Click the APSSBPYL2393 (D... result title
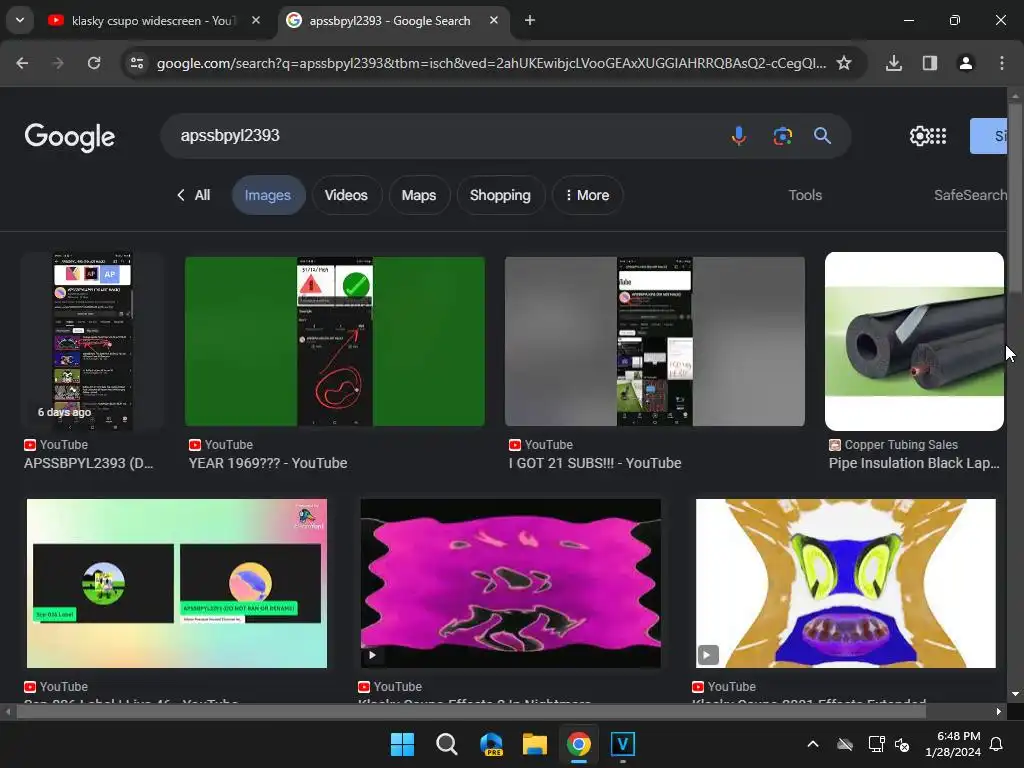Image resolution: width=1024 pixels, height=768 pixels. [x=89, y=463]
